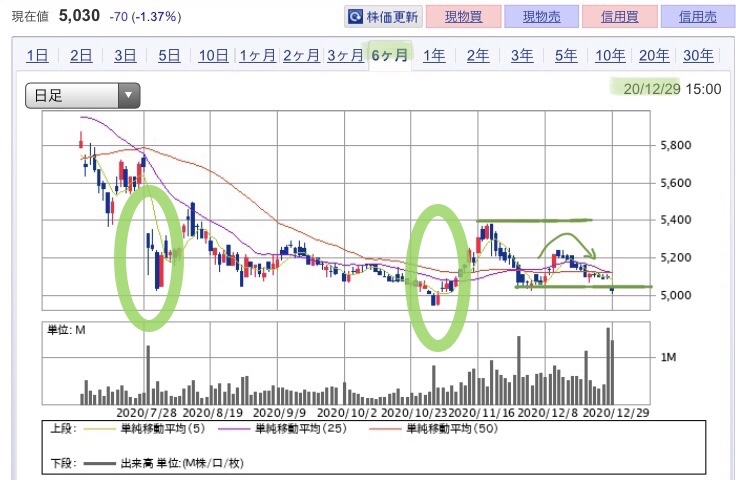749x480 pixels.
Task: Select the 1ヶ月 period tab
Action: pyautogui.click(x=257, y=55)
